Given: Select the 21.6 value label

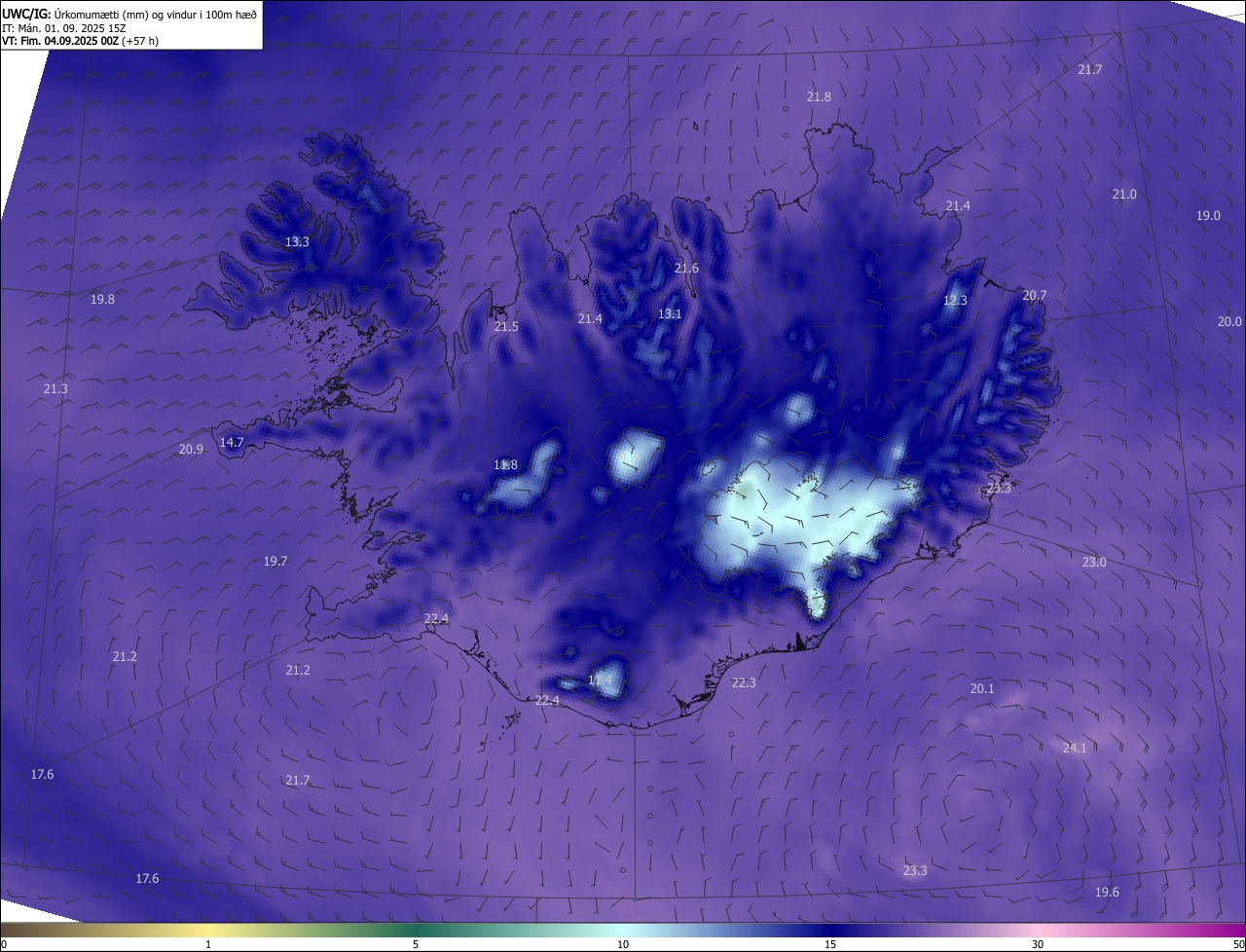Looking at the screenshot, I should tap(686, 268).
